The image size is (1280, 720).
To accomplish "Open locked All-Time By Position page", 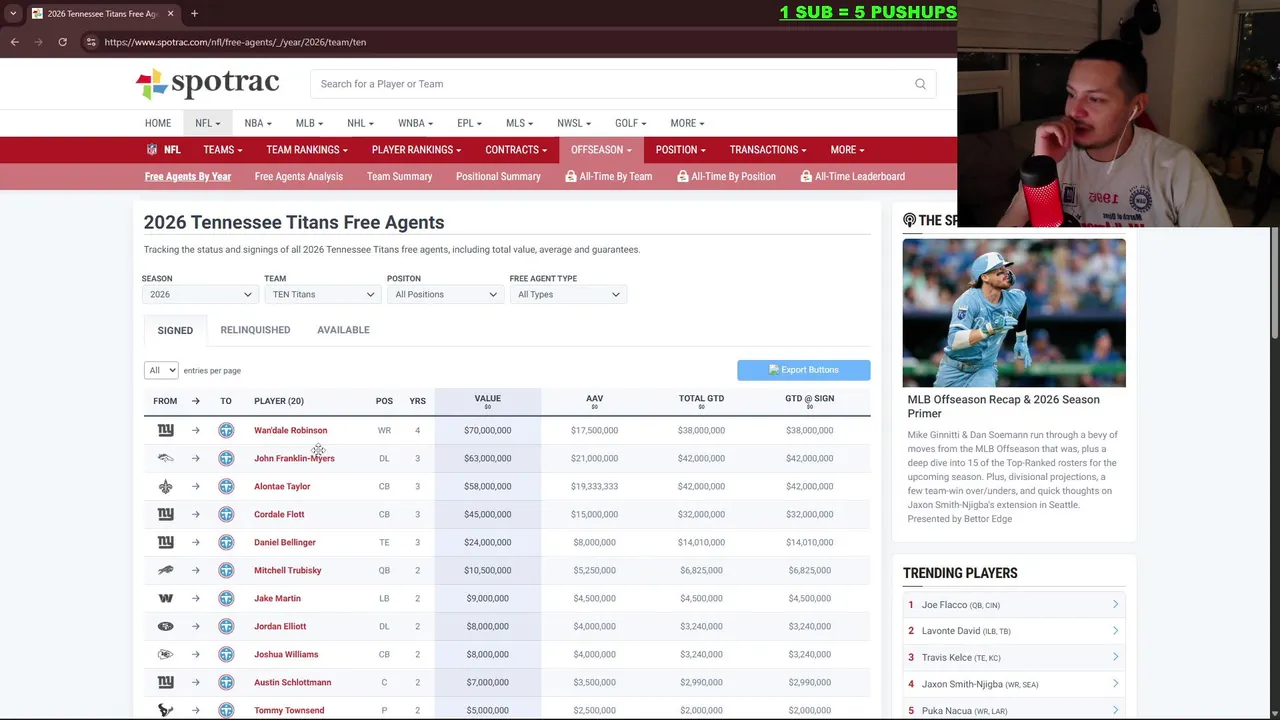I will [726, 176].
